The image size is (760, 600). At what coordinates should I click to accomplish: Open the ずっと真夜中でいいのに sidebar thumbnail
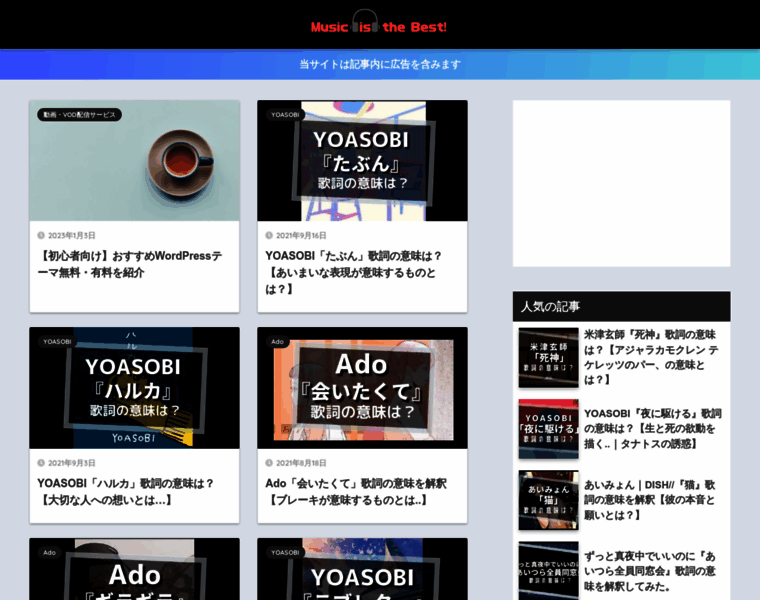tap(549, 571)
